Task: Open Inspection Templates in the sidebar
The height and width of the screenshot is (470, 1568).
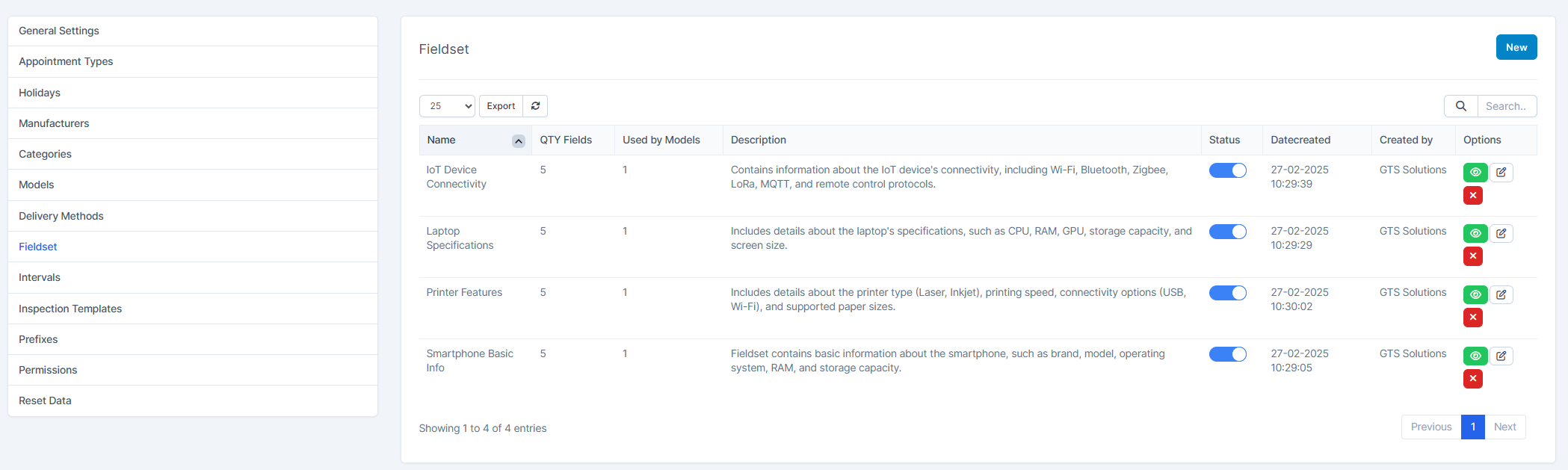Action: [x=70, y=309]
